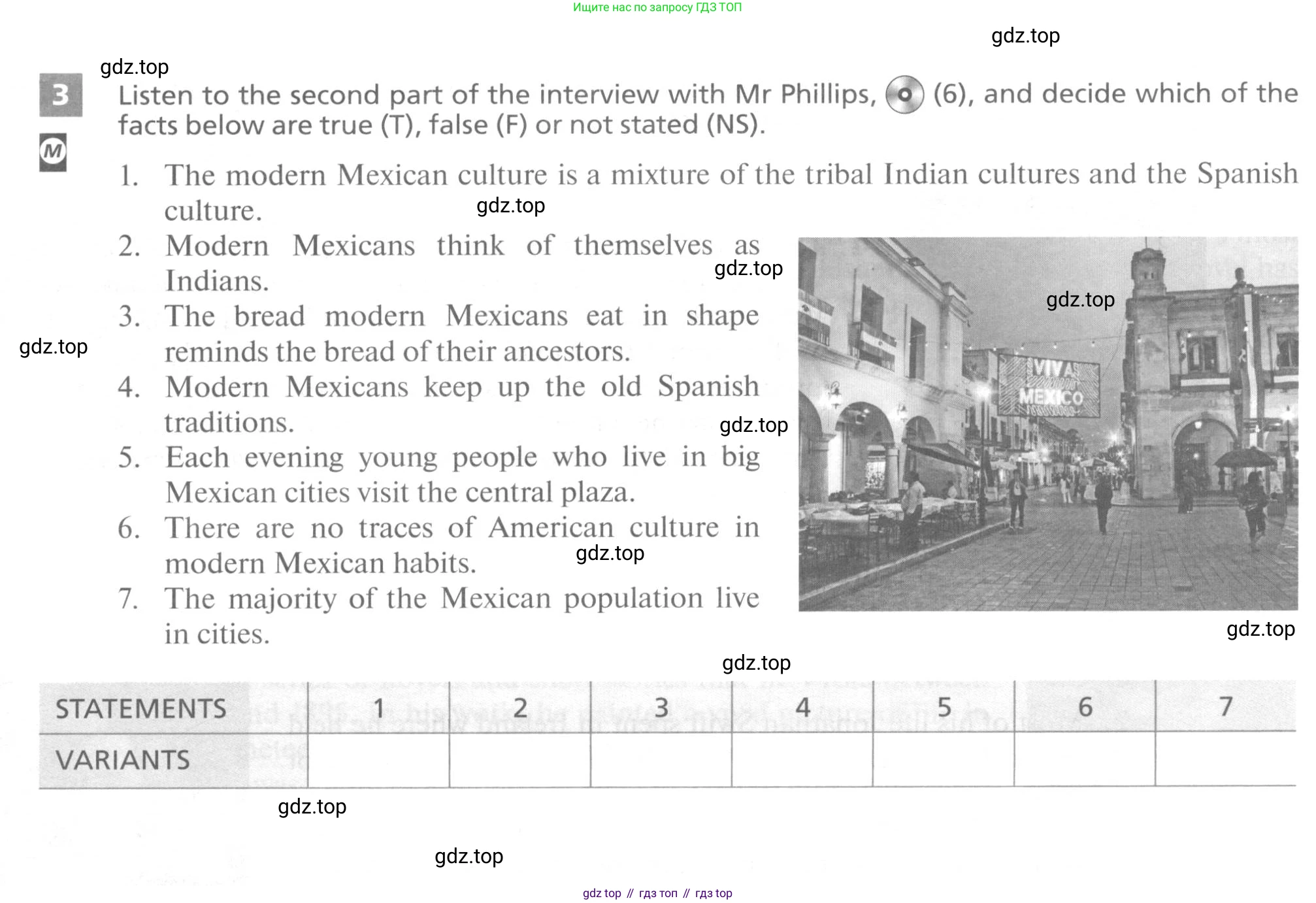
Task: Click column header number 6 in table
Action: tap(1085, 707)
